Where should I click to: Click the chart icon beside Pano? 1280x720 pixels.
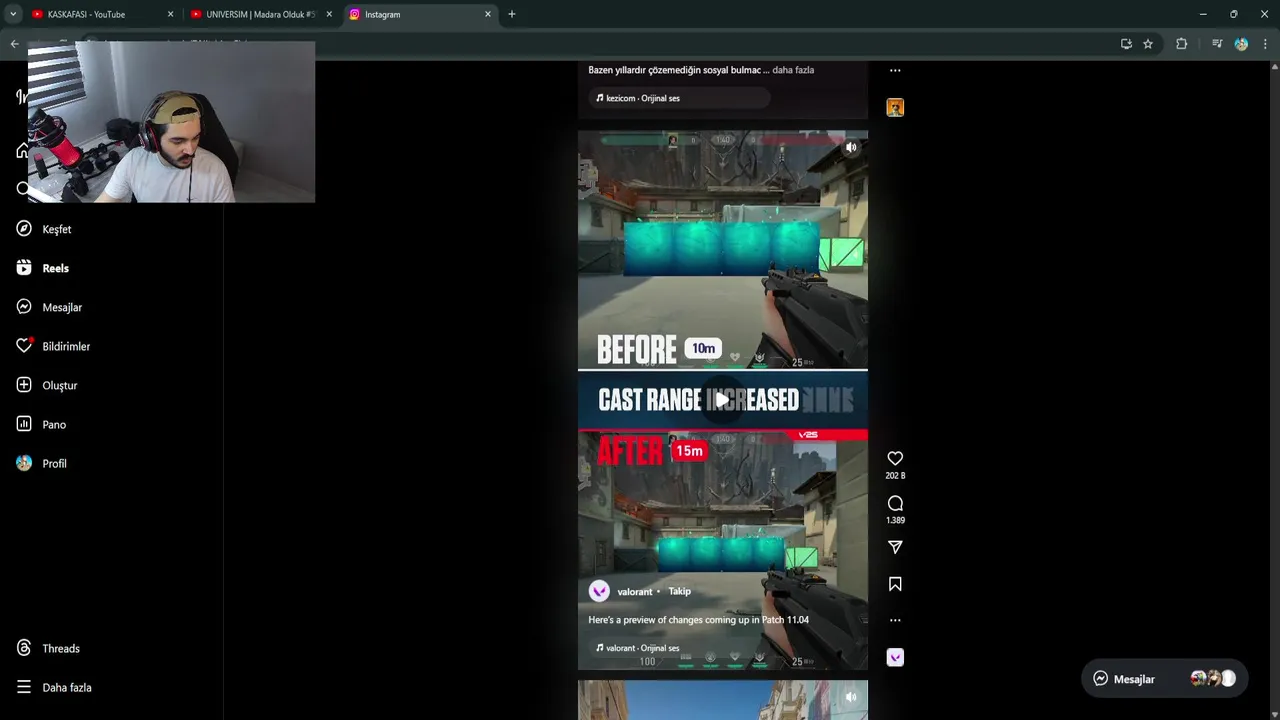tap(24, 424)
